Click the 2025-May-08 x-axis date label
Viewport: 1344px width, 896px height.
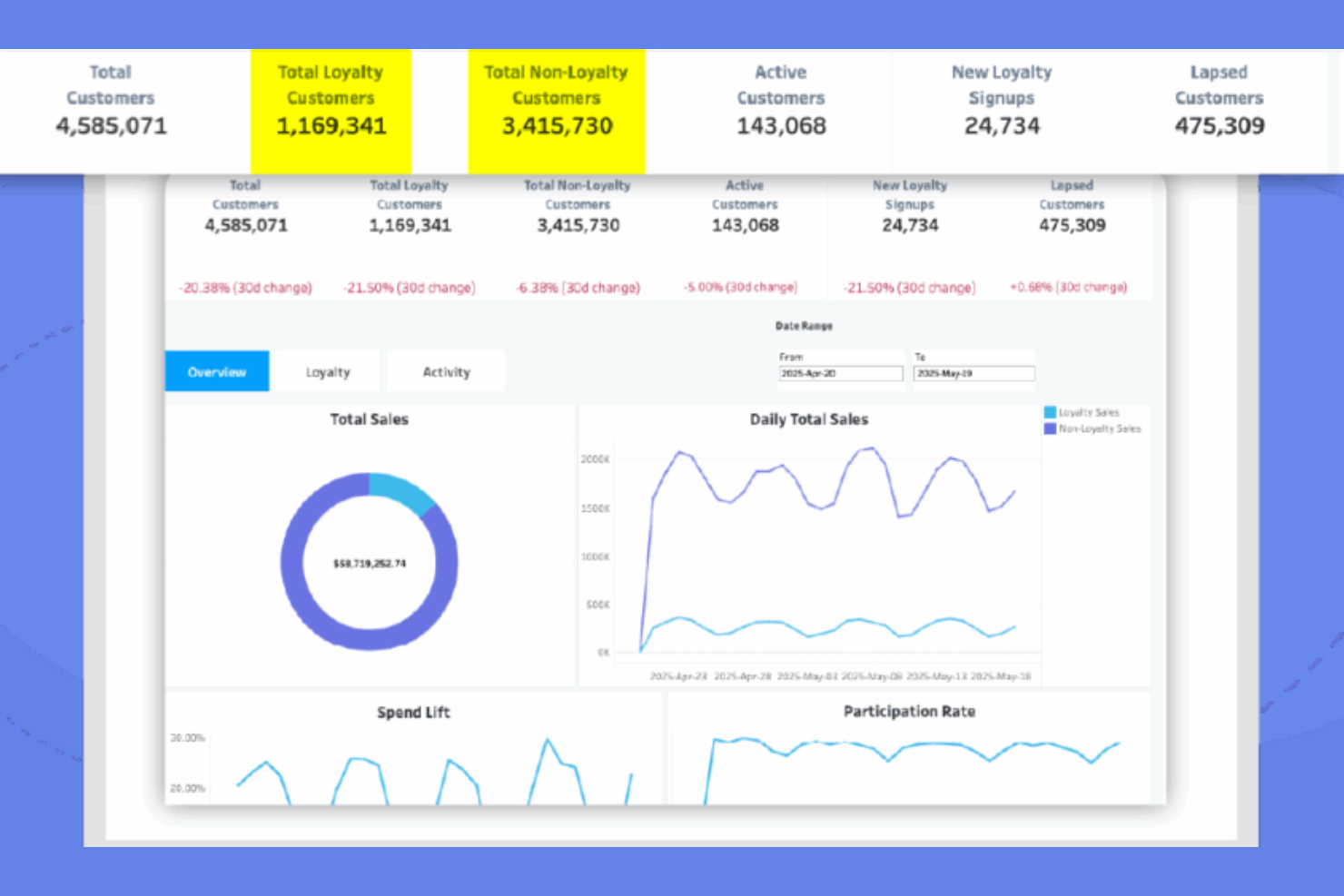tap(872, 676)
